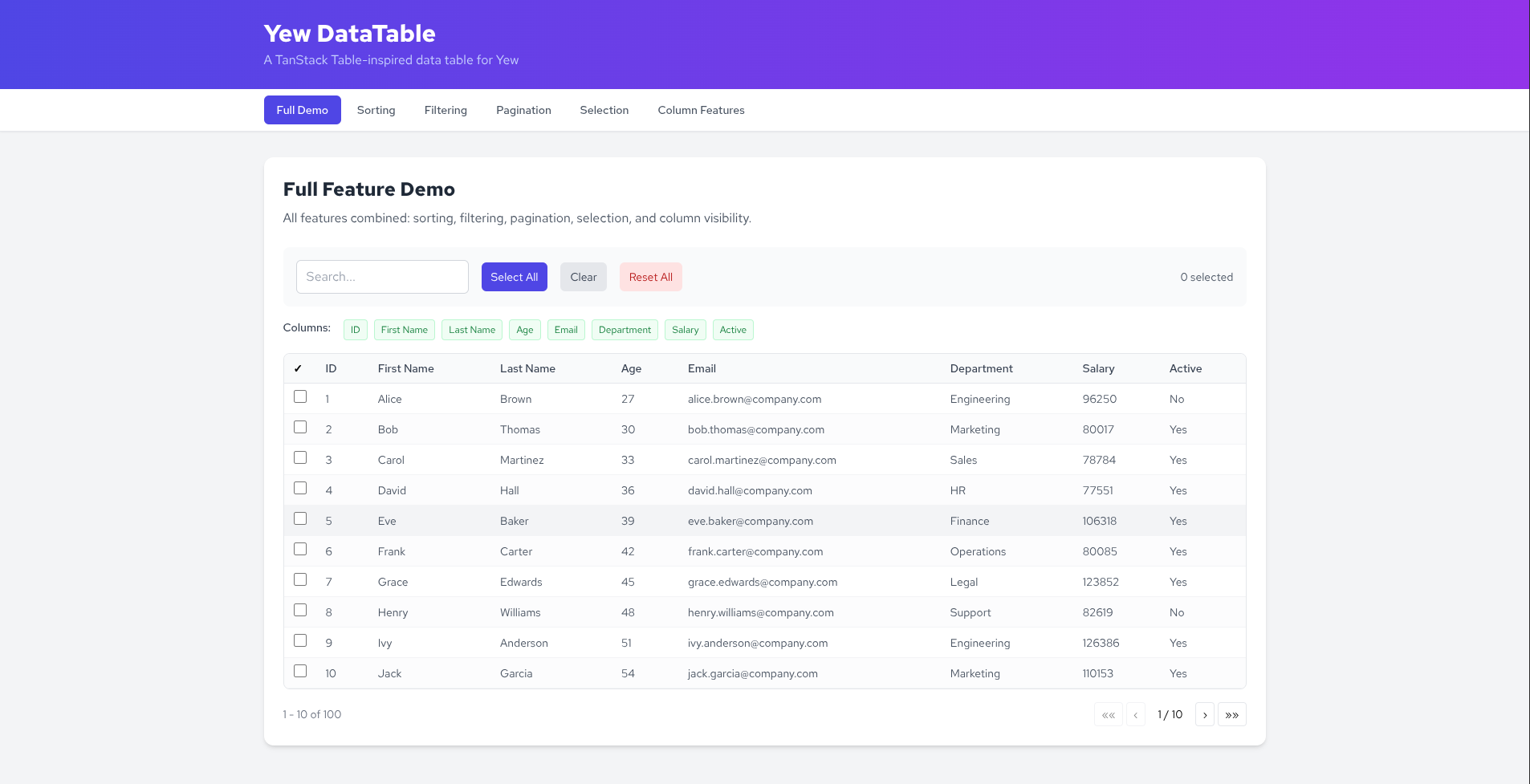Click the '0 selected' counter
Screen dimensions: 1530x784
[x=1207, y=277]
